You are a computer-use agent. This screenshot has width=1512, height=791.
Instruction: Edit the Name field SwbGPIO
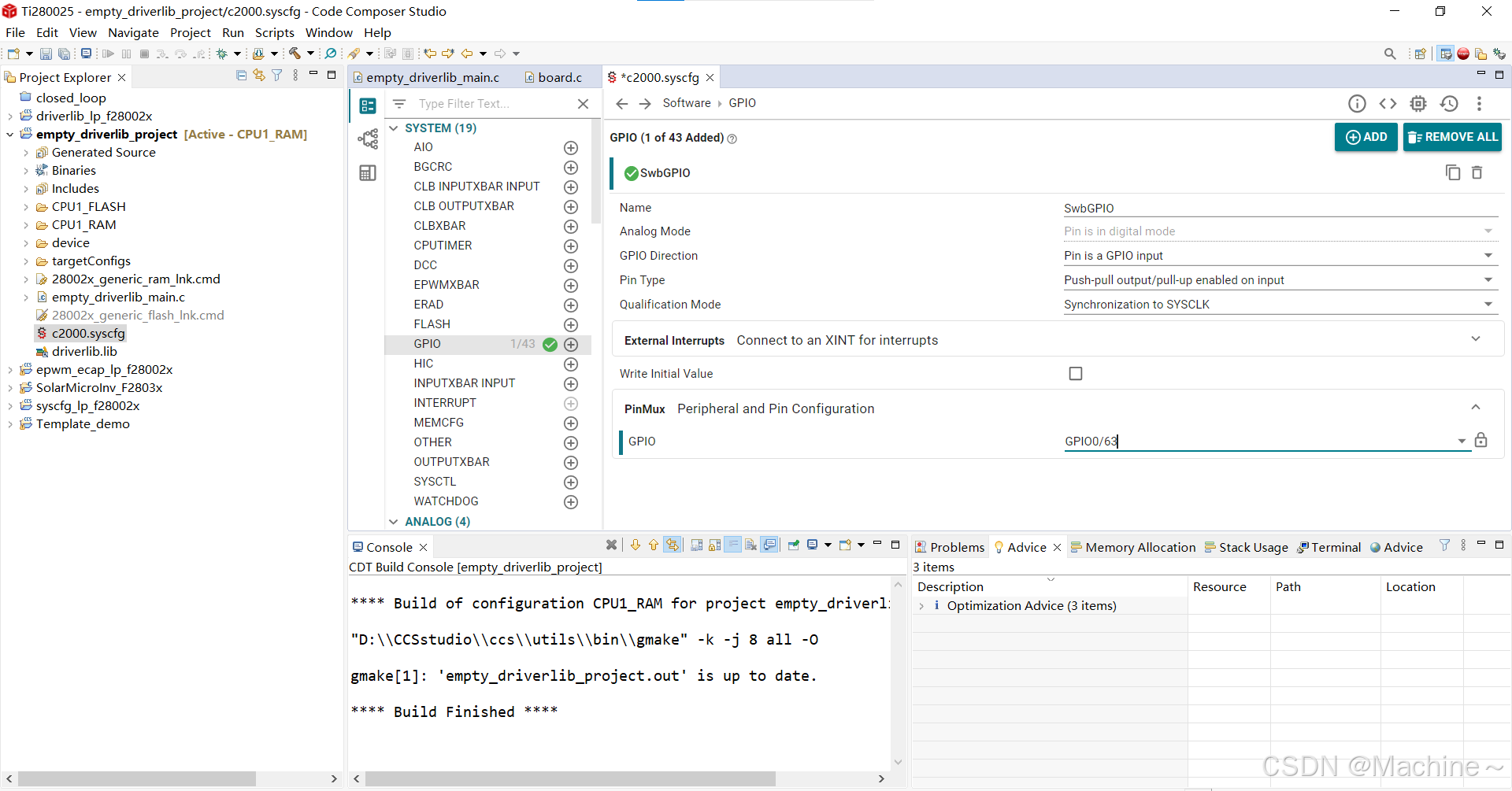[1280, 208]
